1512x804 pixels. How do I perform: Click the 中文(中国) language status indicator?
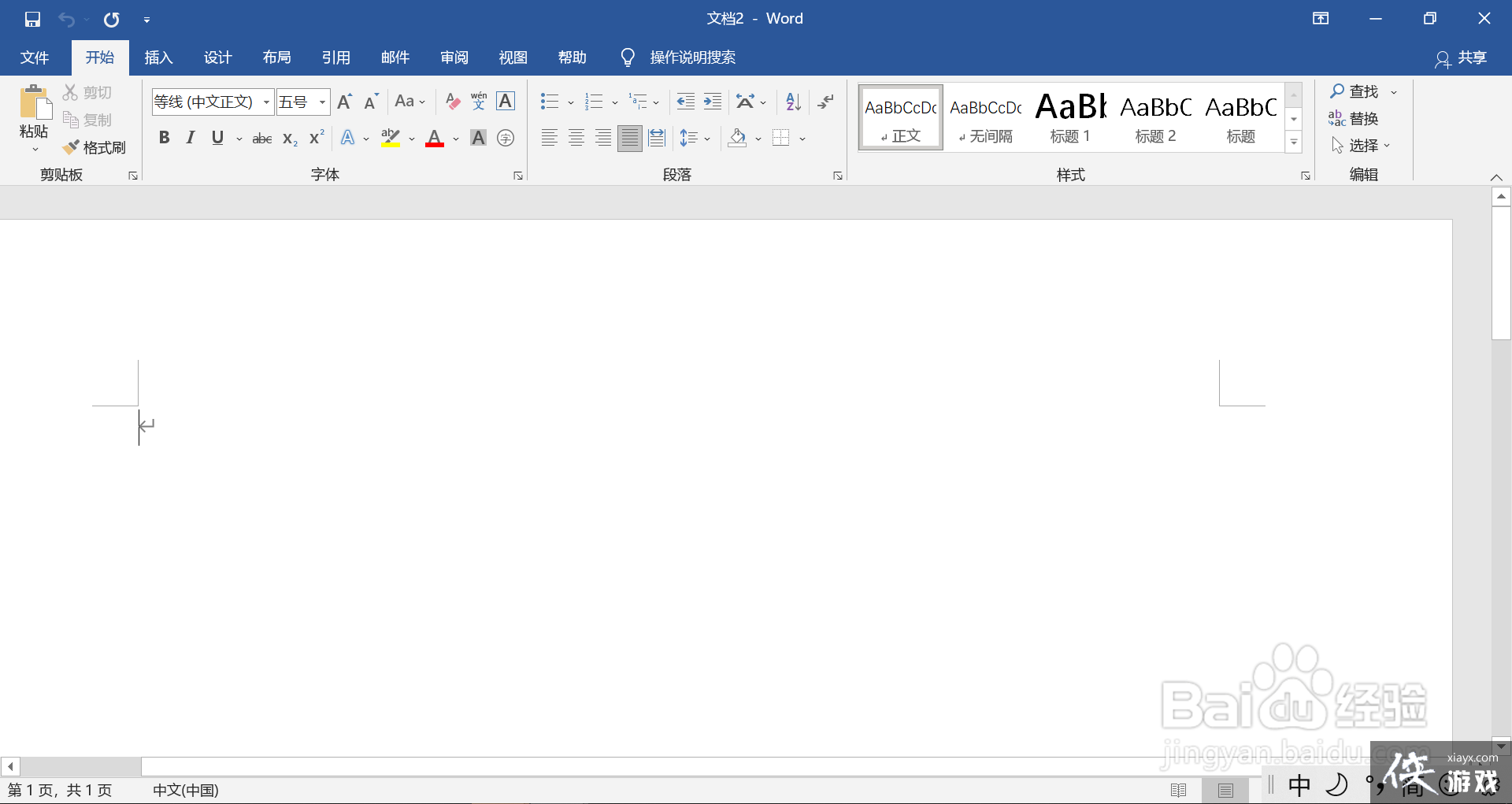tap(186, 790)
